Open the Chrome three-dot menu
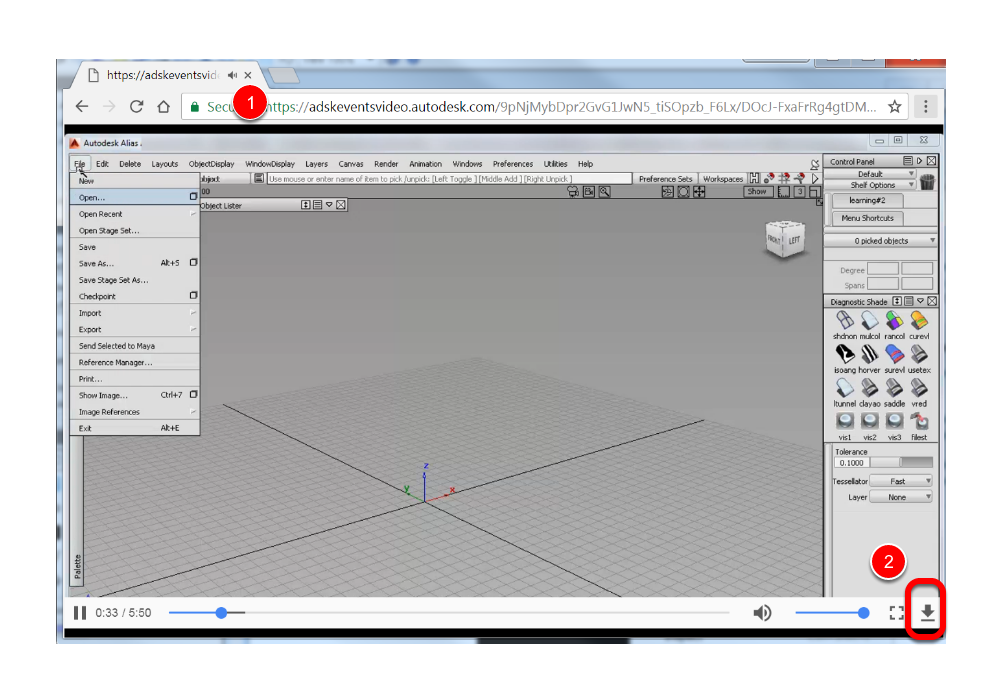The width and height of the screenshot is (984, 683). tap(926, 107)
